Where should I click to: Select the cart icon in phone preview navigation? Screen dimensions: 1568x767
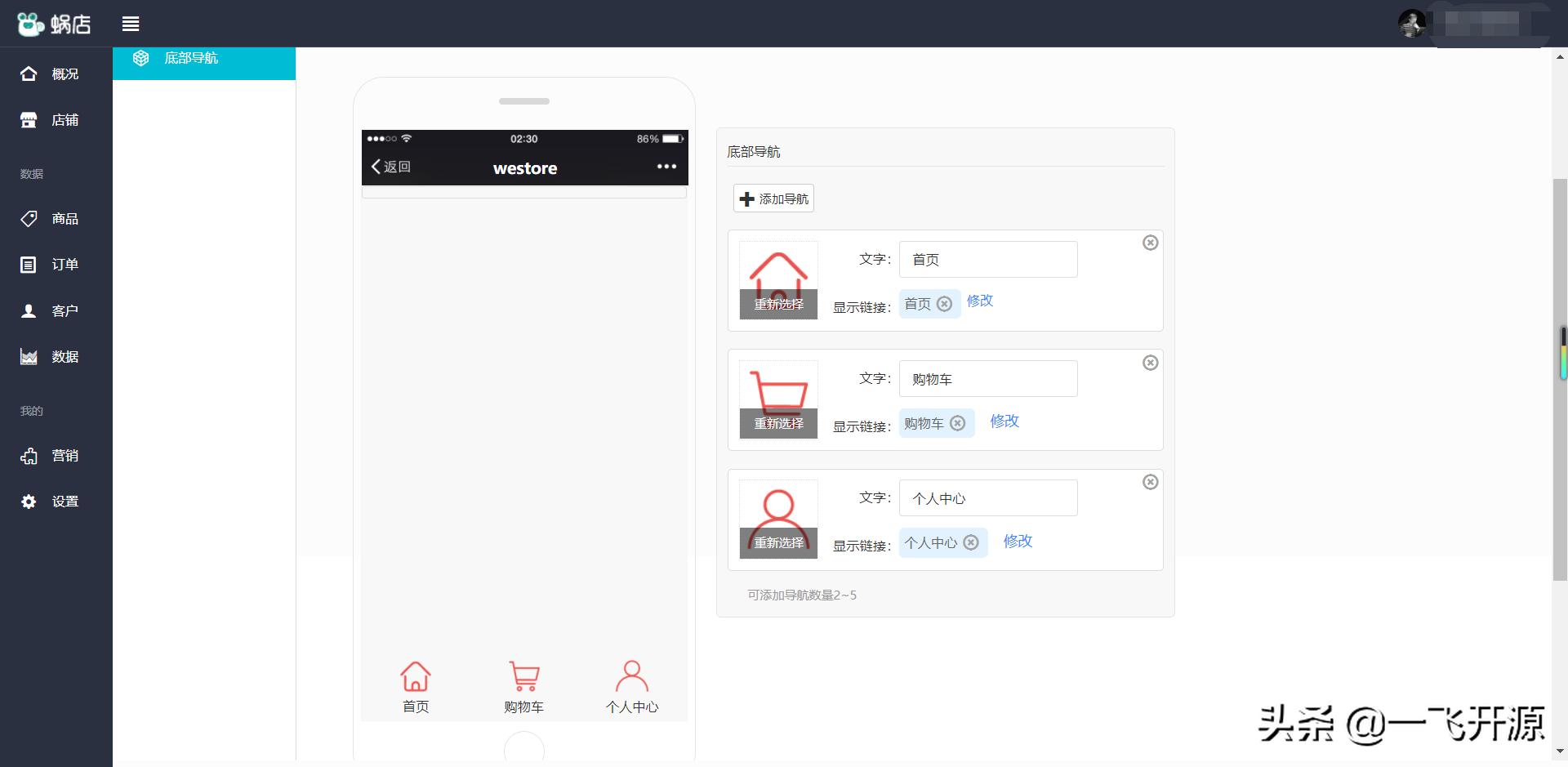523,676
